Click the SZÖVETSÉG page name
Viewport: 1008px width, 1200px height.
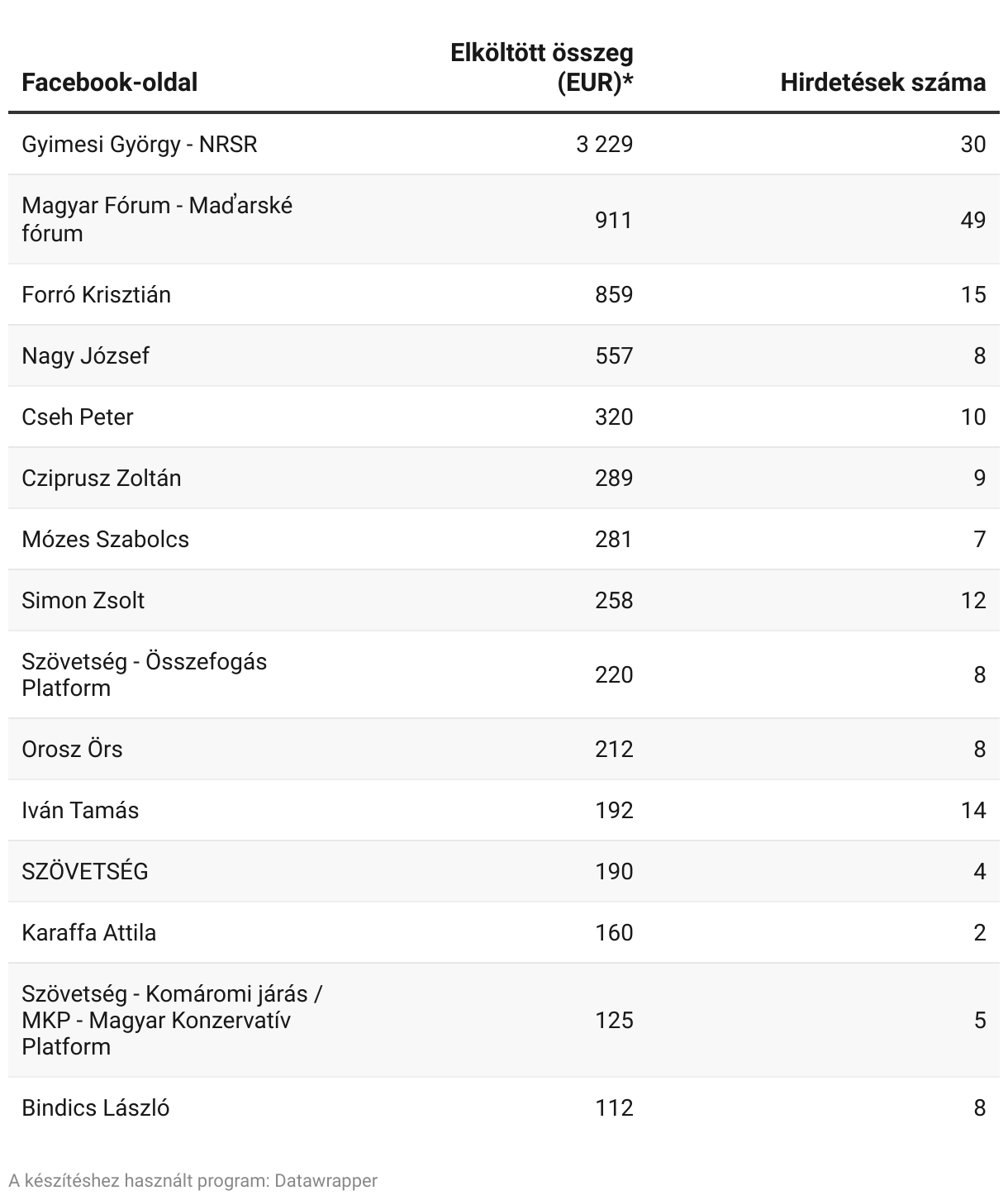[x=85, y=872]
